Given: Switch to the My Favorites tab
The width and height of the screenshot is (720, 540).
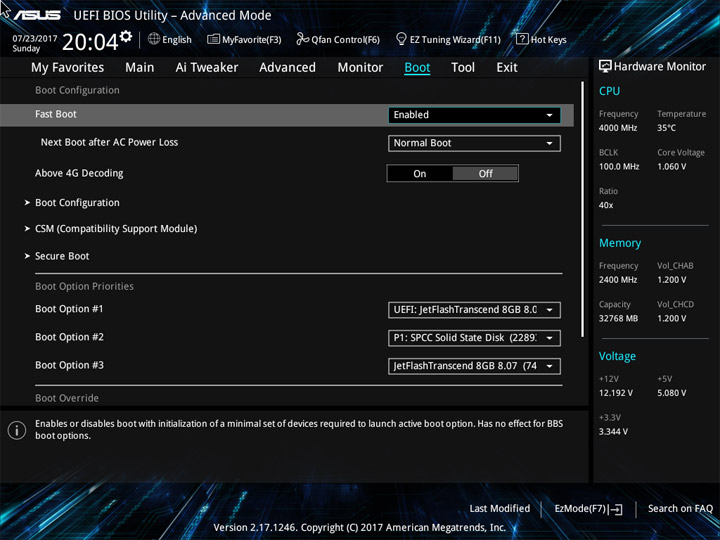Looking at the screenshot, I should (x=68, y=68).
